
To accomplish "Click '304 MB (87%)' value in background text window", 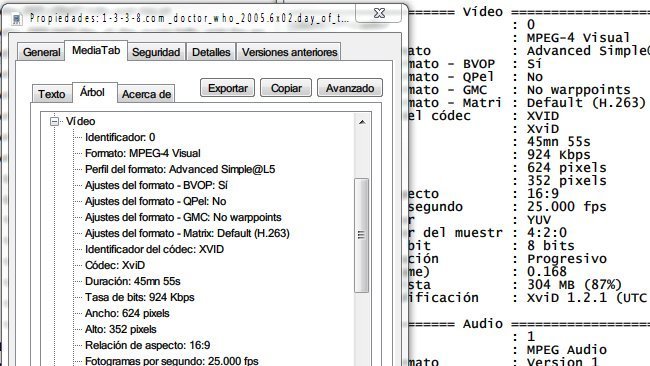I will click(x=575, y=285).
